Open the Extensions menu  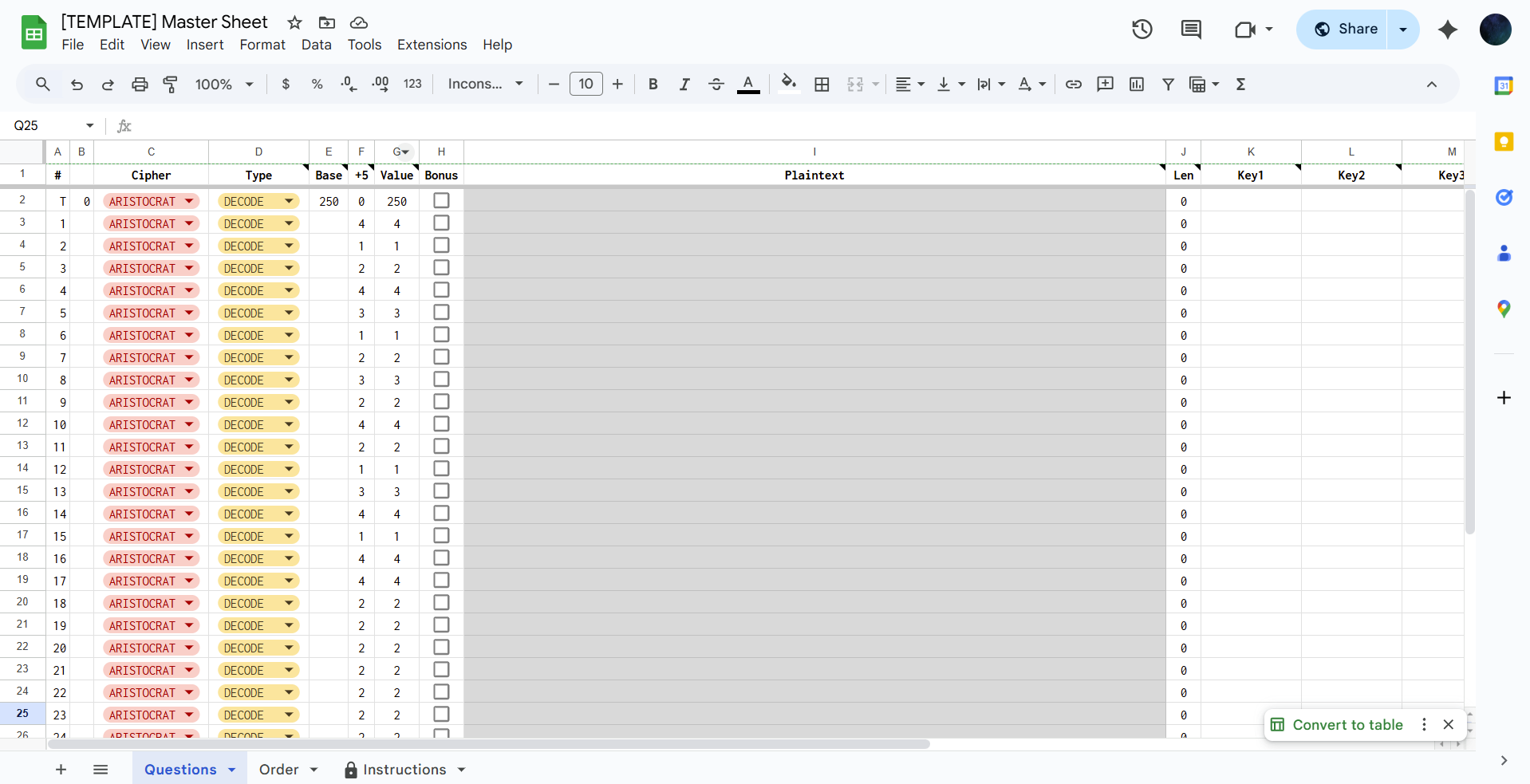tap(432, 45)
